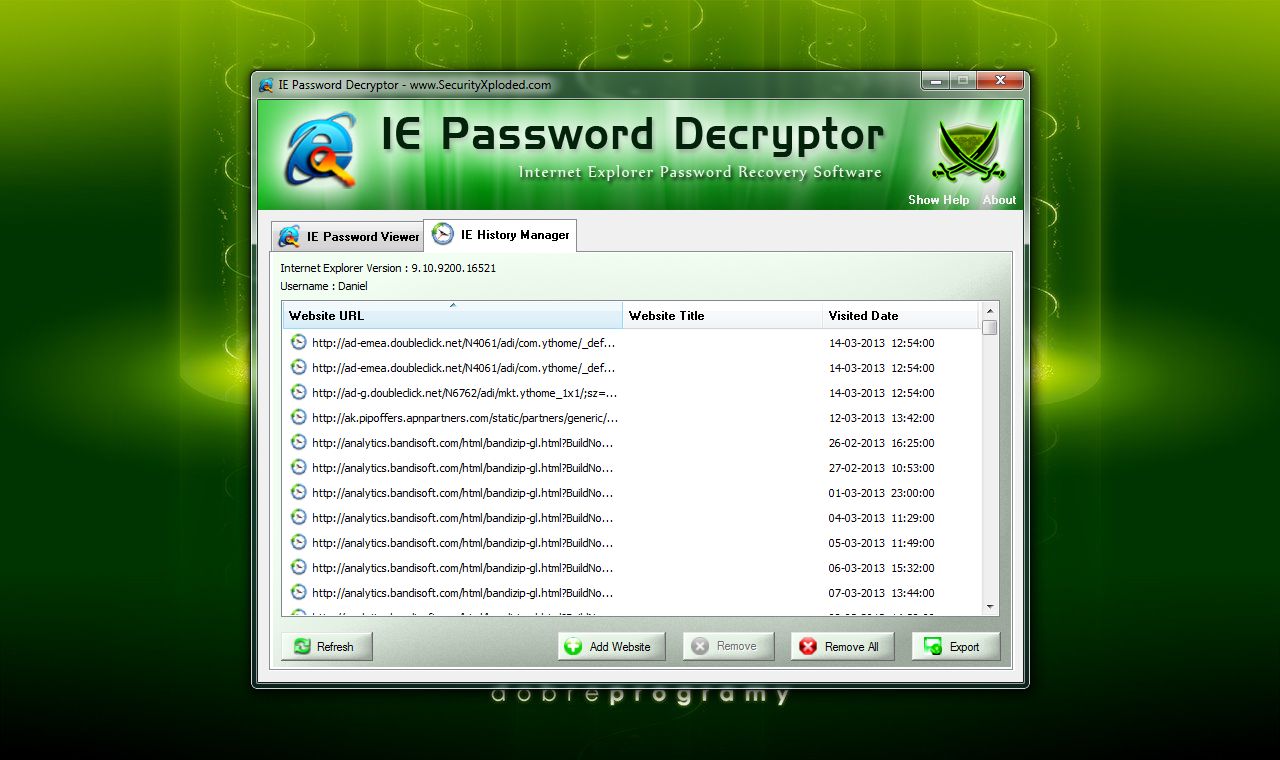Switch to the IE History Manager tab
Screen dimensions: 1280x760
(500, 235)
